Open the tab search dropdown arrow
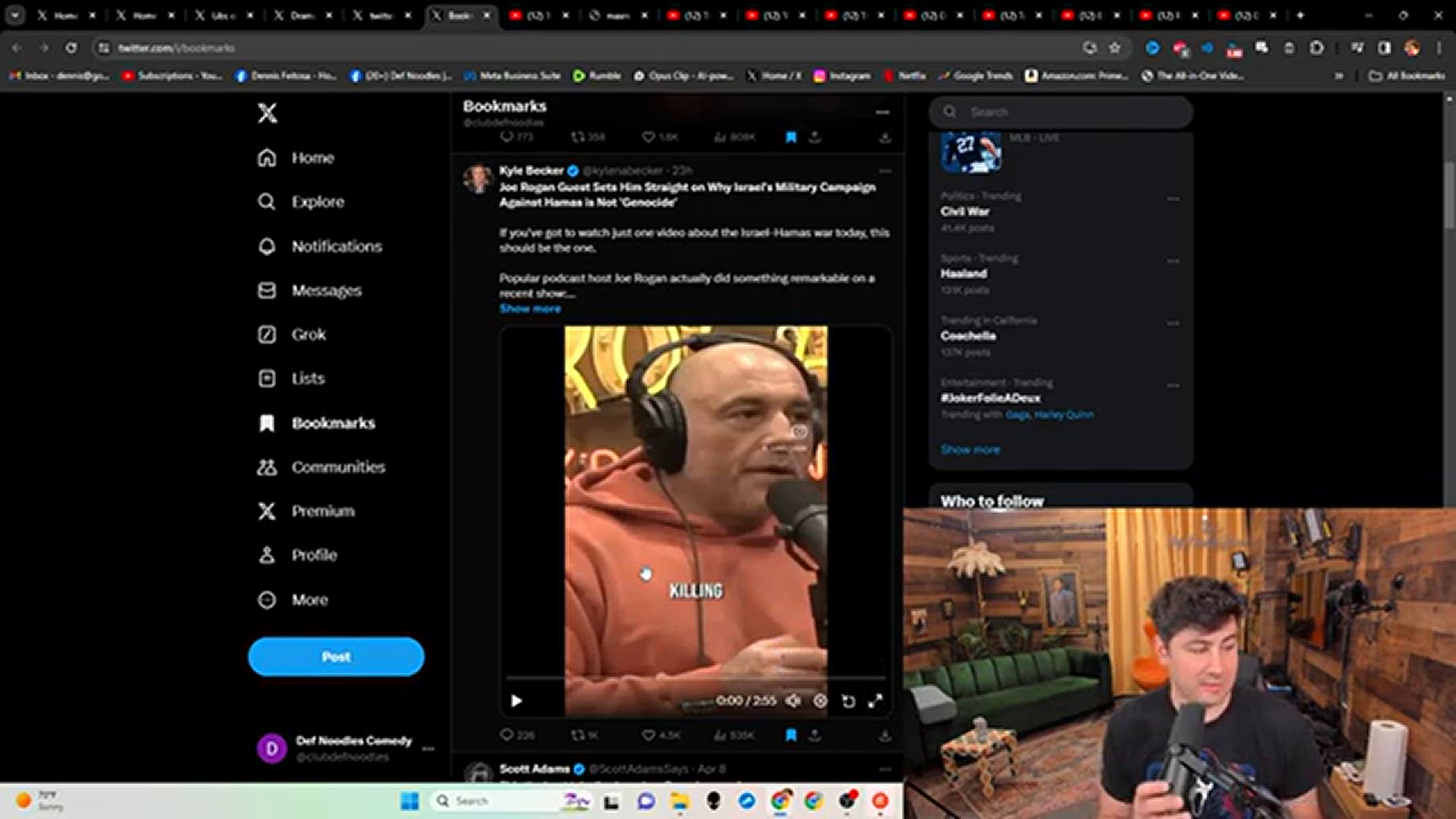1456x819 pixels. (x=14, y=15)
